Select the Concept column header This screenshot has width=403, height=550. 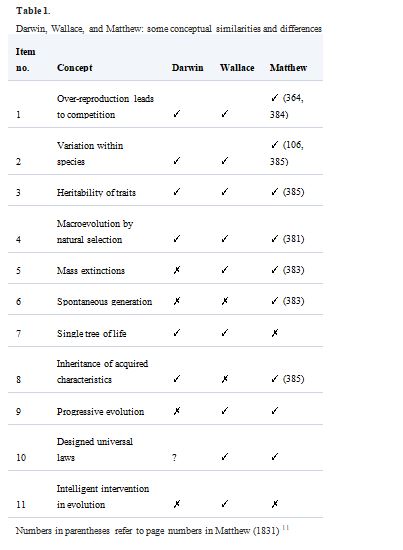click(x=75, y=68)
